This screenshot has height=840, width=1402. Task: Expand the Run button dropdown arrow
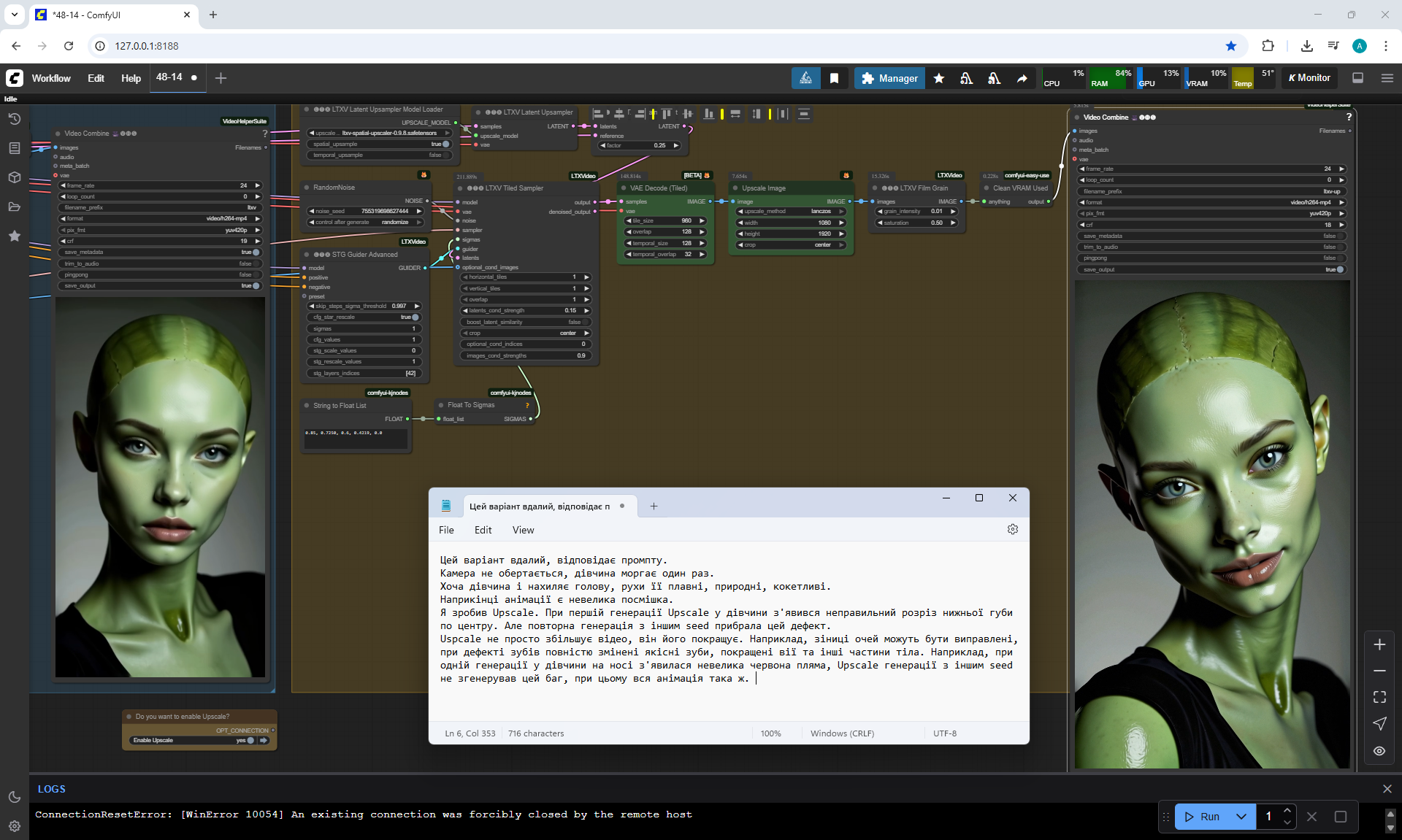click(1241, 817)
